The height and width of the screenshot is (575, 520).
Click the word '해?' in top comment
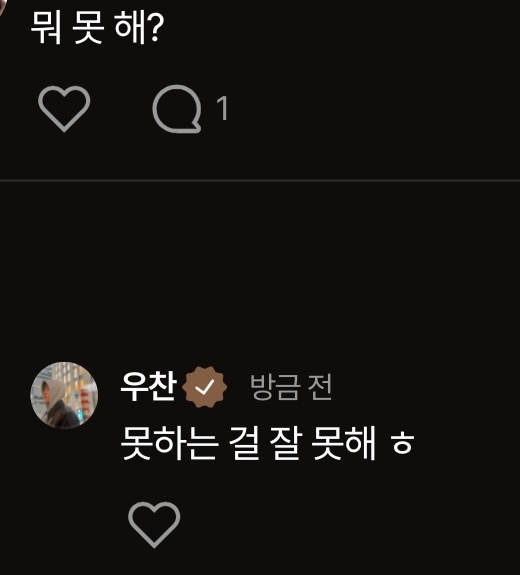pyautogui.click(x=139, y=28)
